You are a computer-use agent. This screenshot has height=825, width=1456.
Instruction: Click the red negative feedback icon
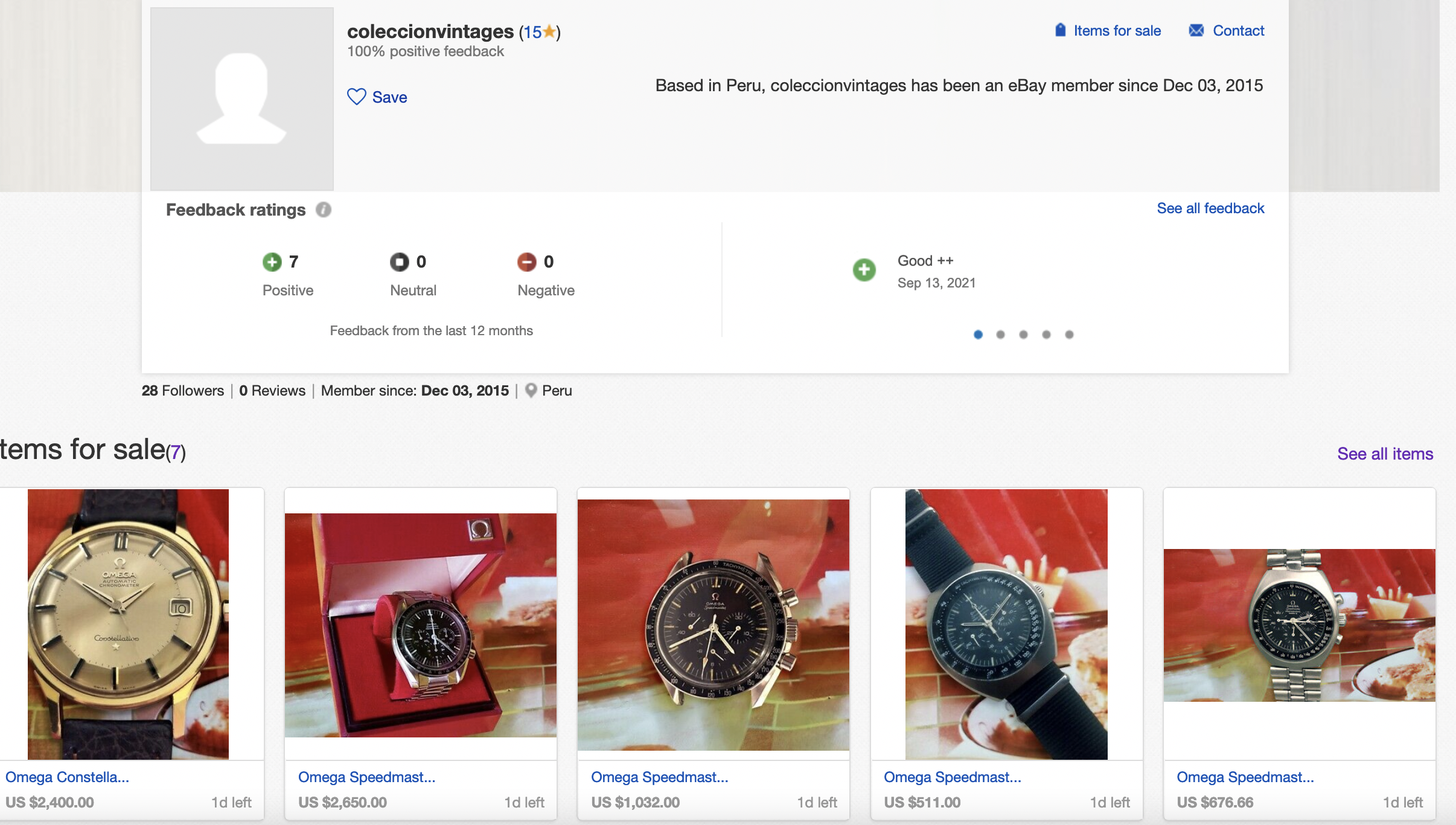[526, 262]
